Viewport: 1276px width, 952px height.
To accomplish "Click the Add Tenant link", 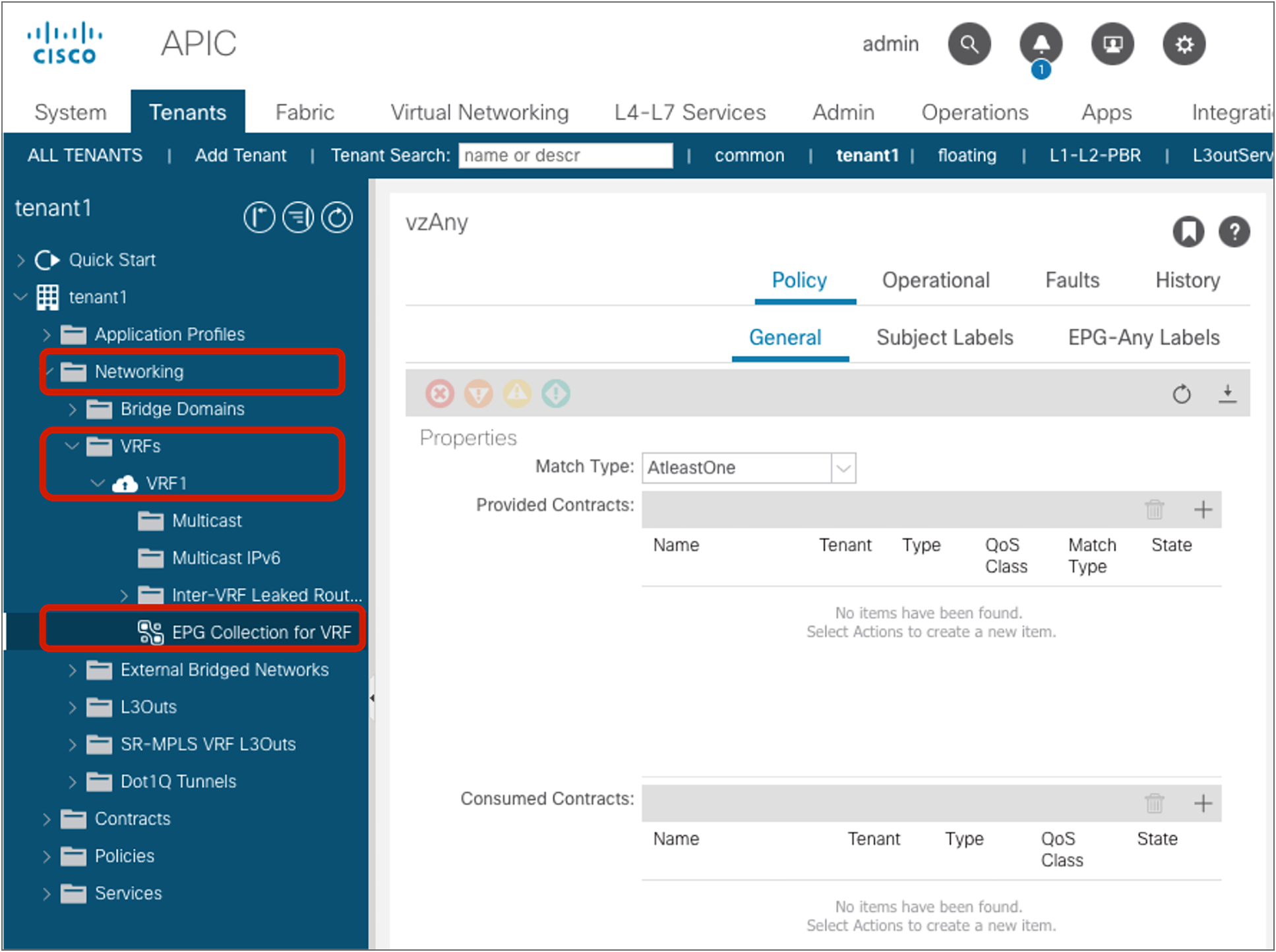I will [x=240, y=155].
